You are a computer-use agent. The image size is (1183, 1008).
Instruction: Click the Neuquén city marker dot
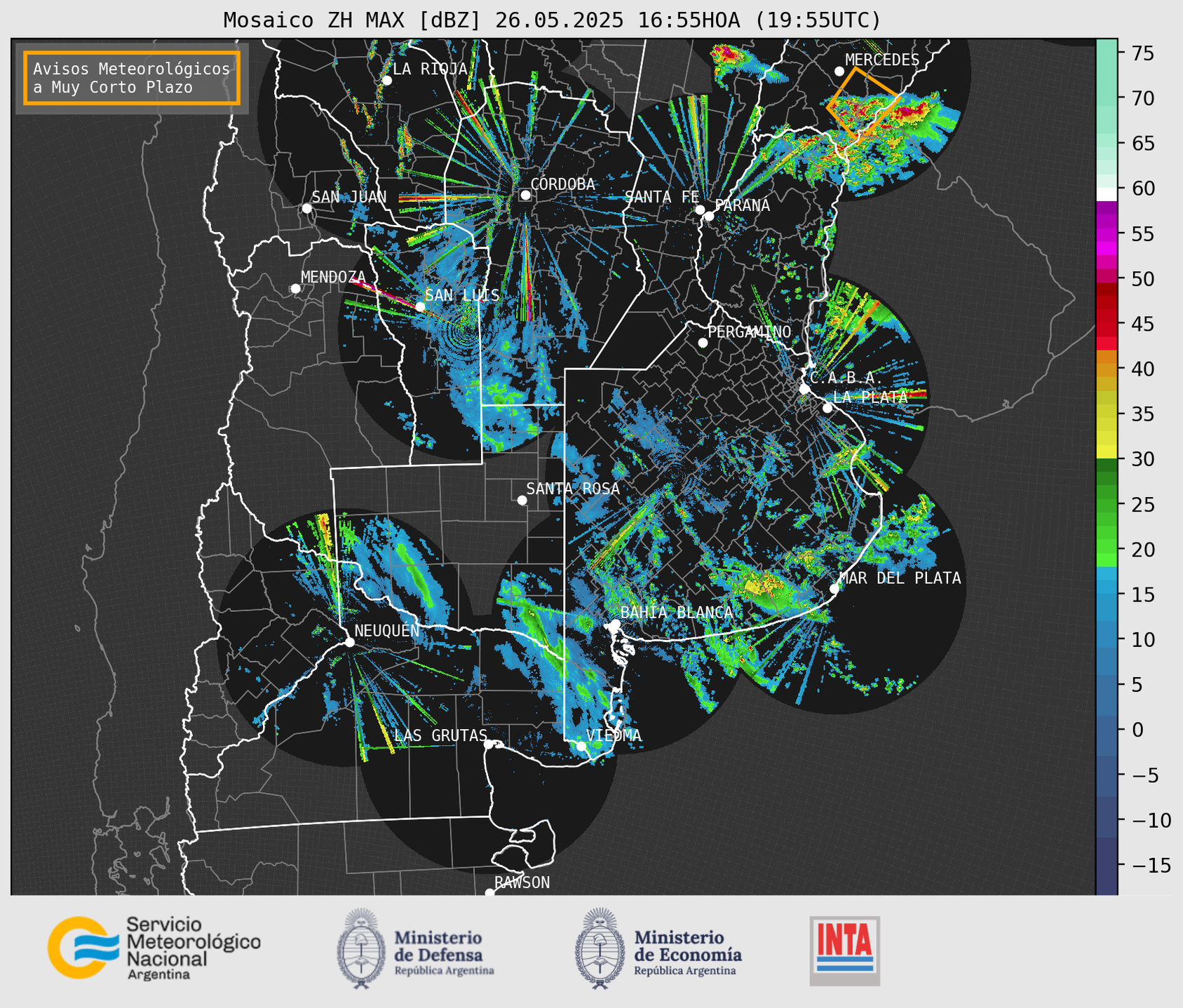click(349, 642)
